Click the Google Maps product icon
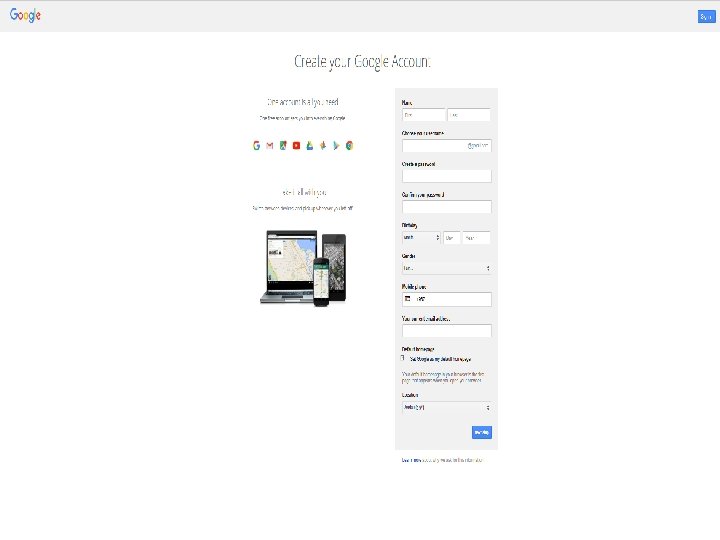720x540 pixels. pos(283,146)
